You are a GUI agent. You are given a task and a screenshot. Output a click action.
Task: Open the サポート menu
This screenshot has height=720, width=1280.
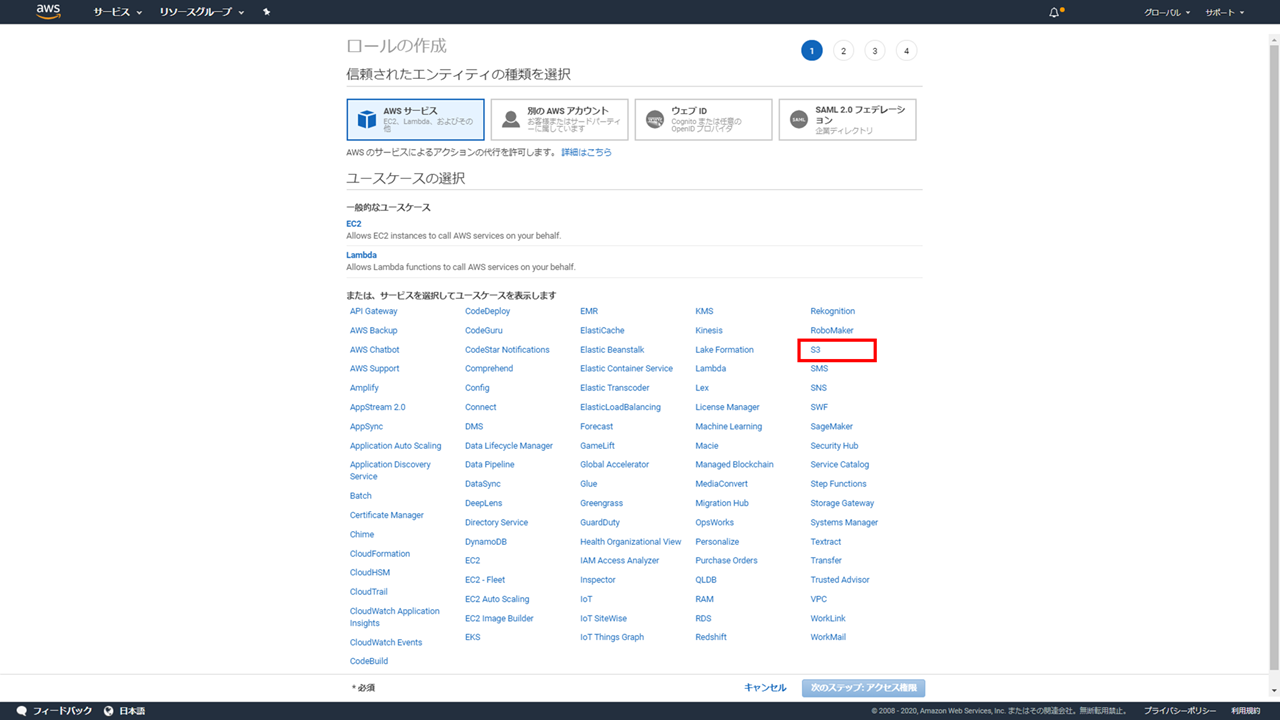click(x=1224, y=12)
